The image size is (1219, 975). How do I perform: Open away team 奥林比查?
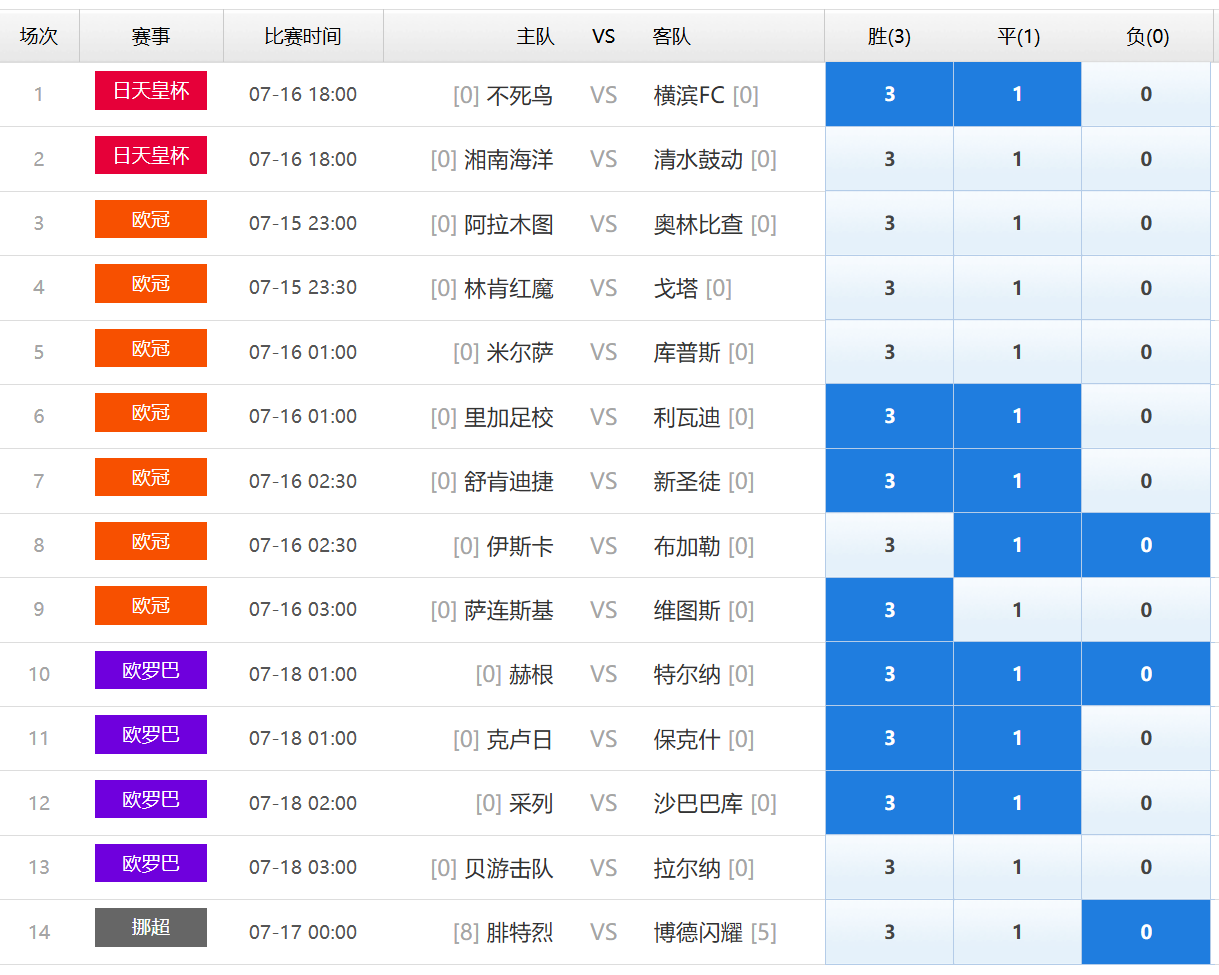click(x=698, y=224)
